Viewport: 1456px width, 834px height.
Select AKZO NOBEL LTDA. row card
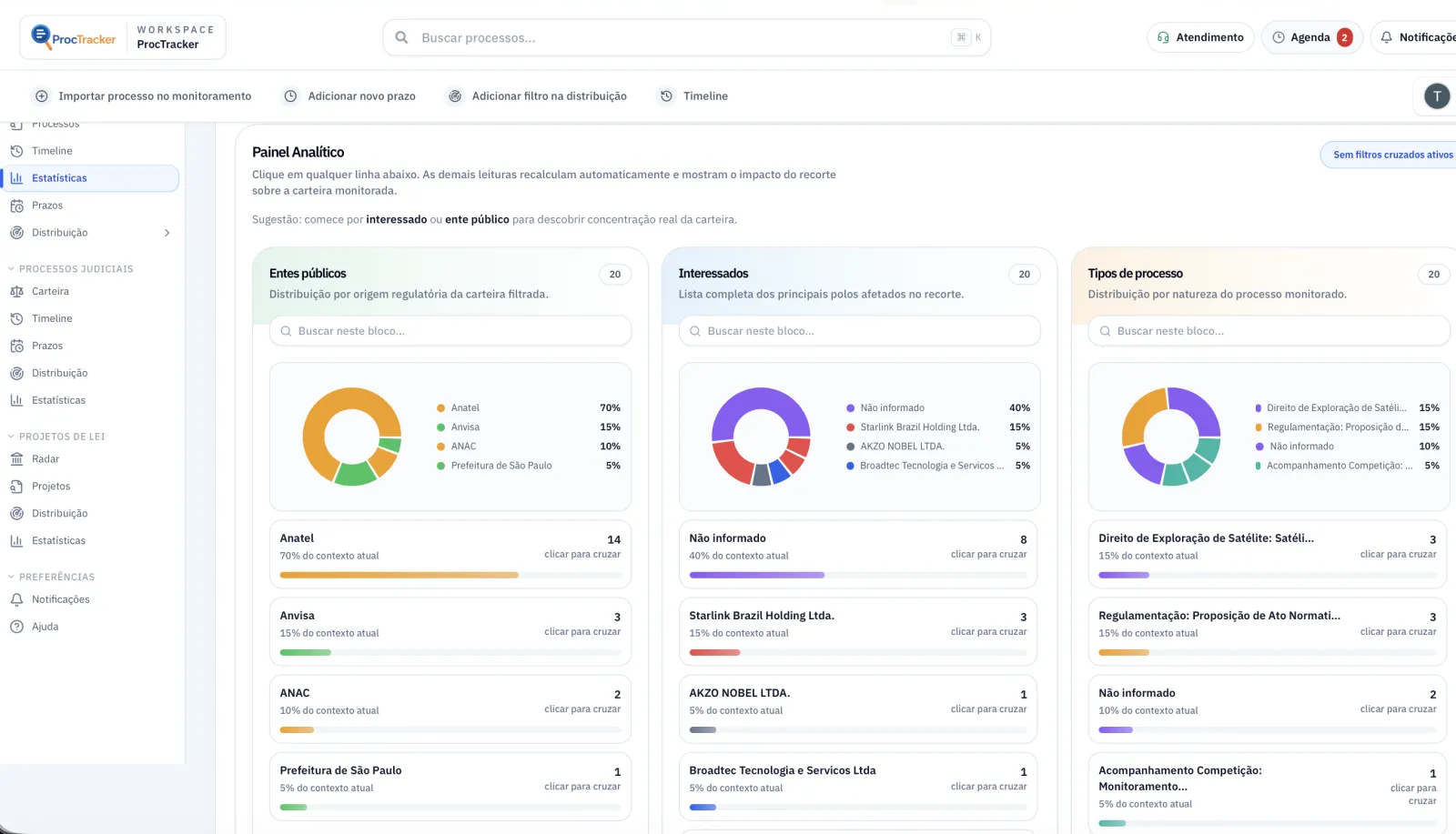[x=857, y=708]
